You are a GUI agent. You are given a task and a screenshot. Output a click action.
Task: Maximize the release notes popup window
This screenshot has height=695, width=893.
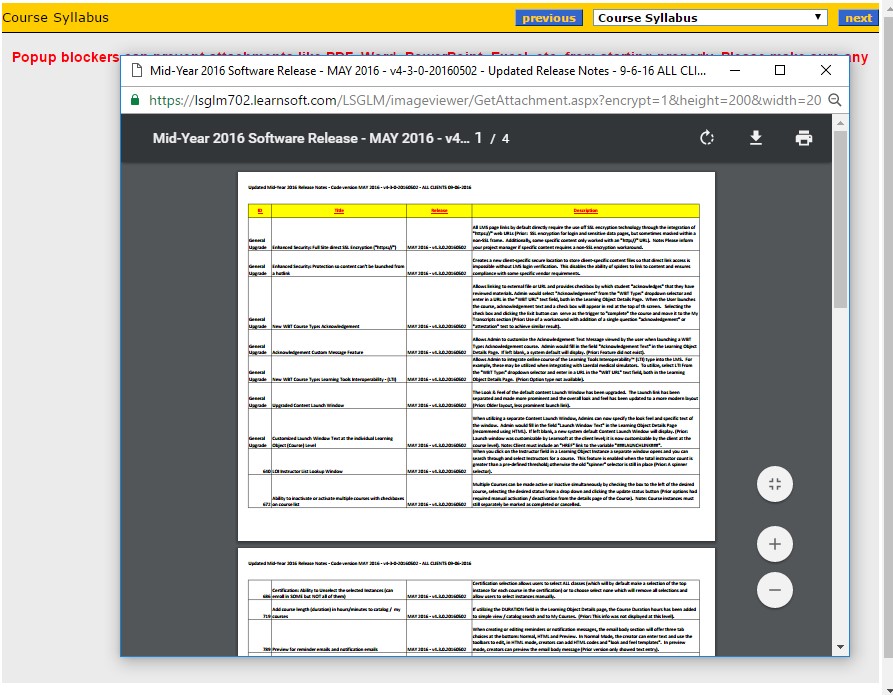click(780, 70)
